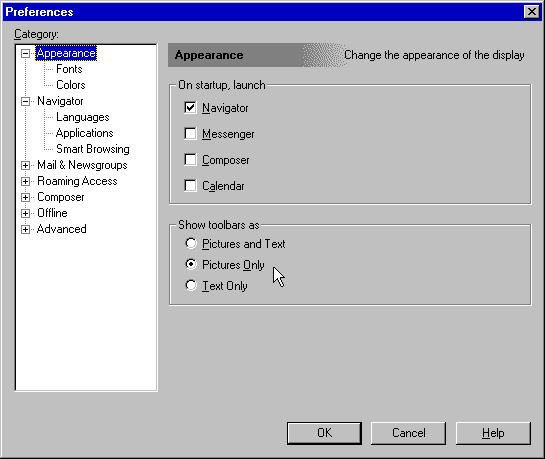
Task: Select Languages under Navigator
Action: (83, 117)
